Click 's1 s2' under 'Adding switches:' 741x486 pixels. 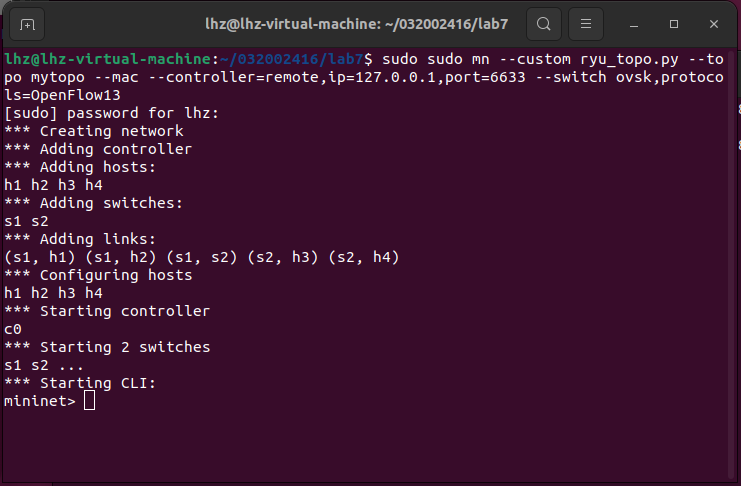pos(26,221)
